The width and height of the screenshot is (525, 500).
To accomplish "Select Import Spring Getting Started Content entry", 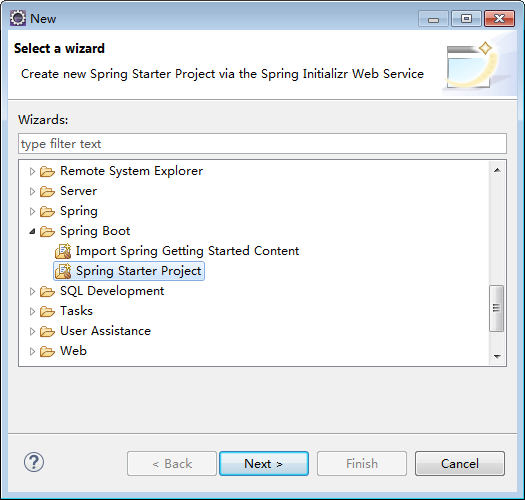I will click(x=187, y=251).
